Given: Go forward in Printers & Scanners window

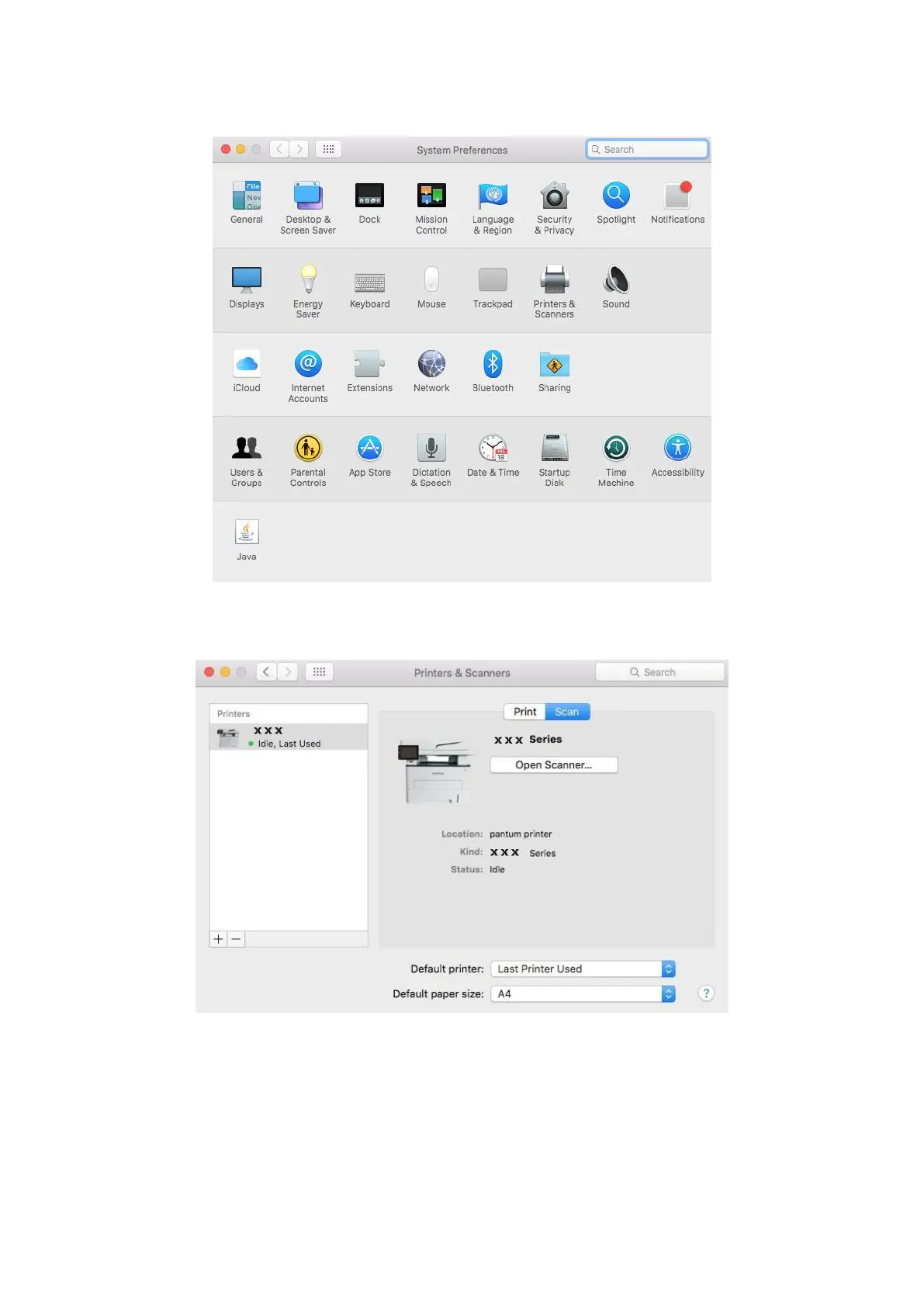Looking at the screenshot, I should (x=287, y=672).
